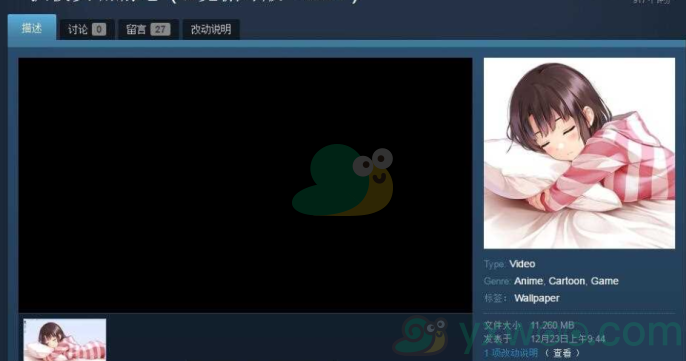Click the 查看 link

pos(562,353)
